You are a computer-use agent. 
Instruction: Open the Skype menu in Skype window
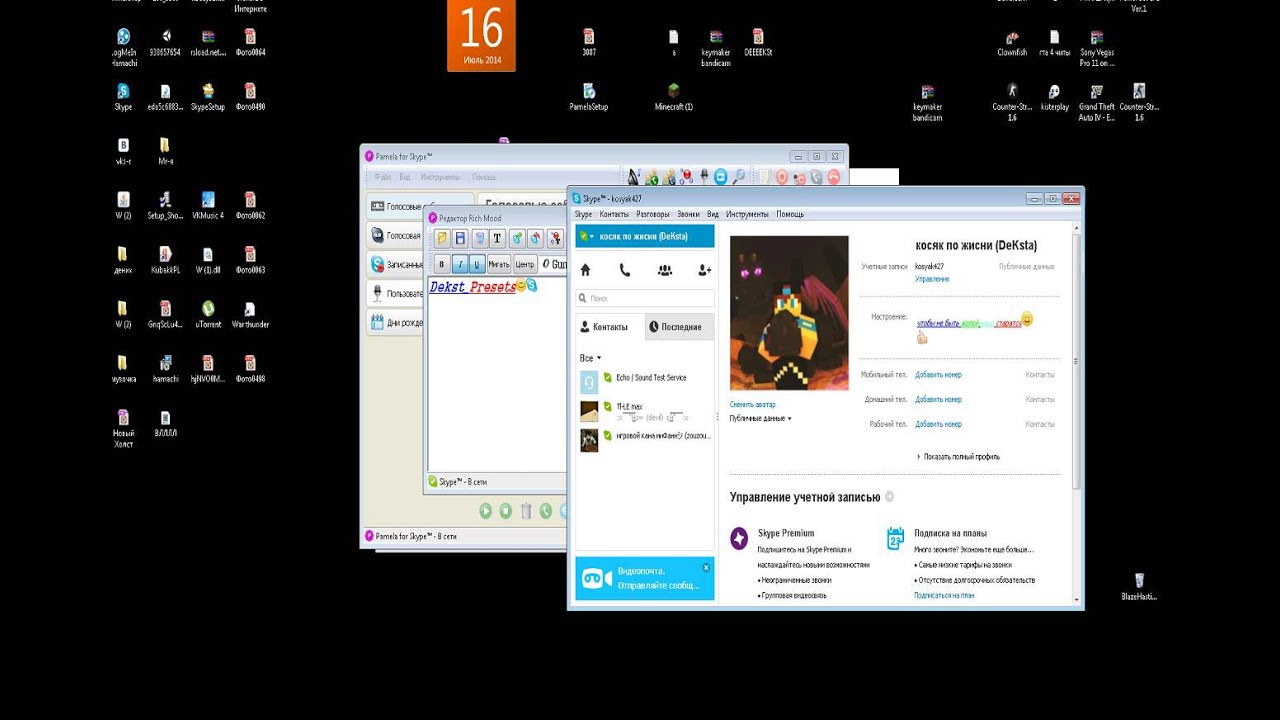click(x=583, y=214)
